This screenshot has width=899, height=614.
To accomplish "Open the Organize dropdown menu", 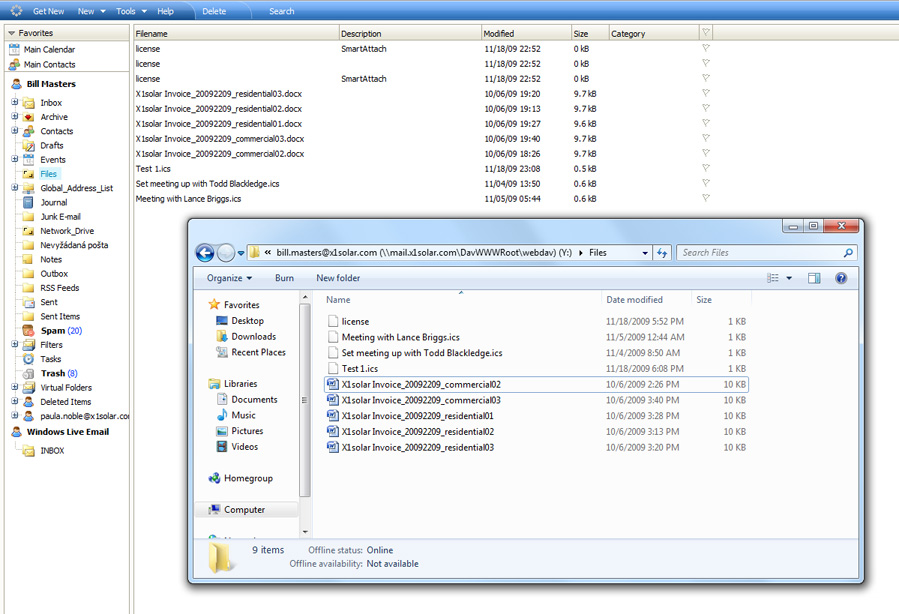I will point(229,278).
